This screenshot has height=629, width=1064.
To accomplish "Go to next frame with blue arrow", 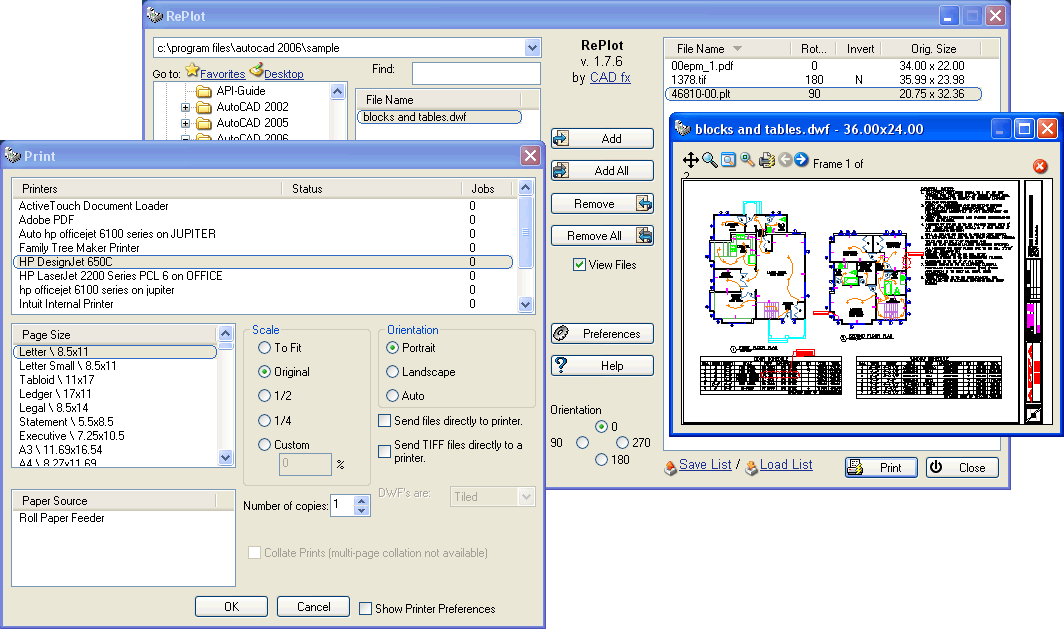I will pos(801,159).
